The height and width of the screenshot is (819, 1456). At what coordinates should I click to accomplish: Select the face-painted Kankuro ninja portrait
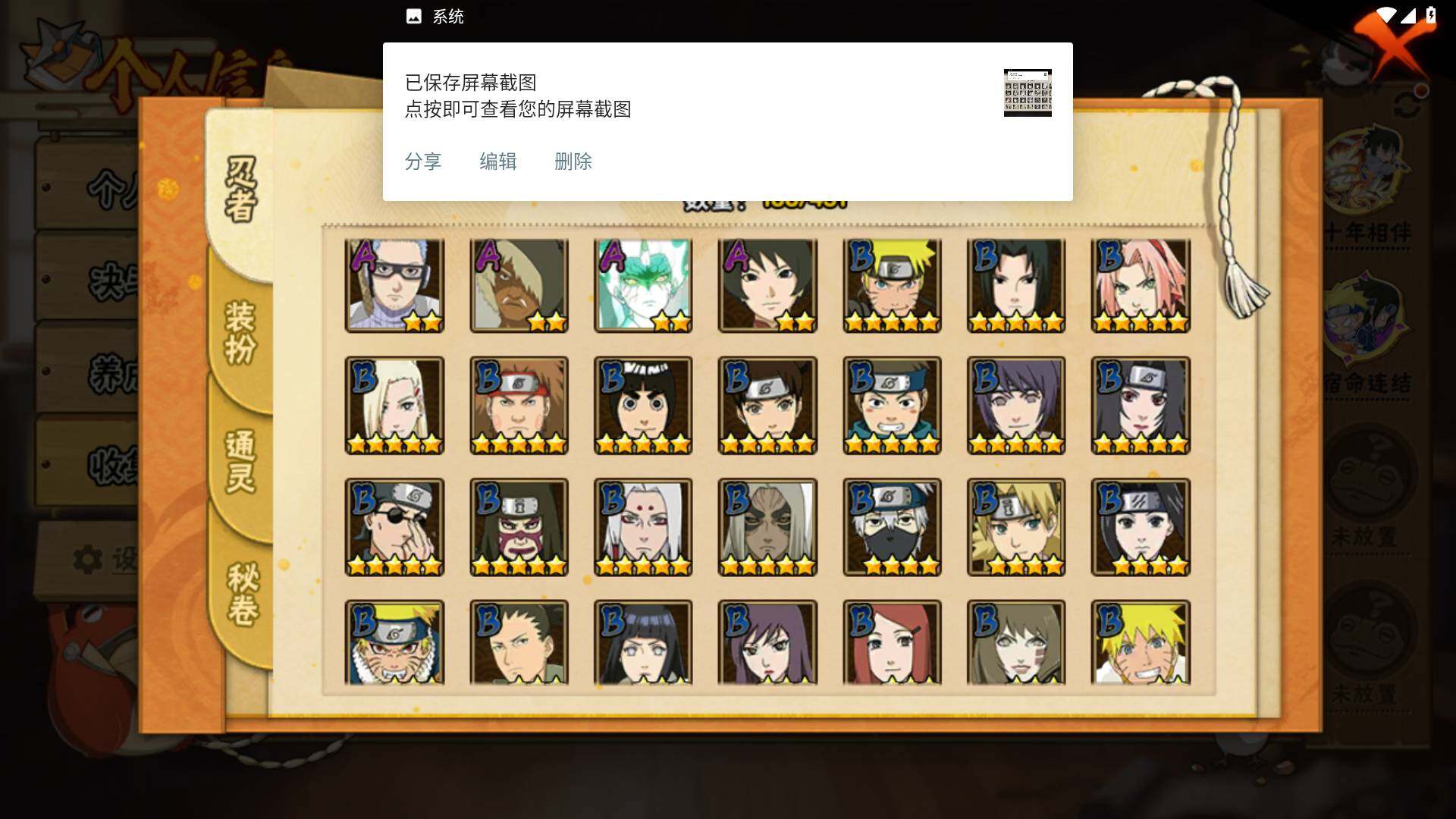tap(519, 527)
